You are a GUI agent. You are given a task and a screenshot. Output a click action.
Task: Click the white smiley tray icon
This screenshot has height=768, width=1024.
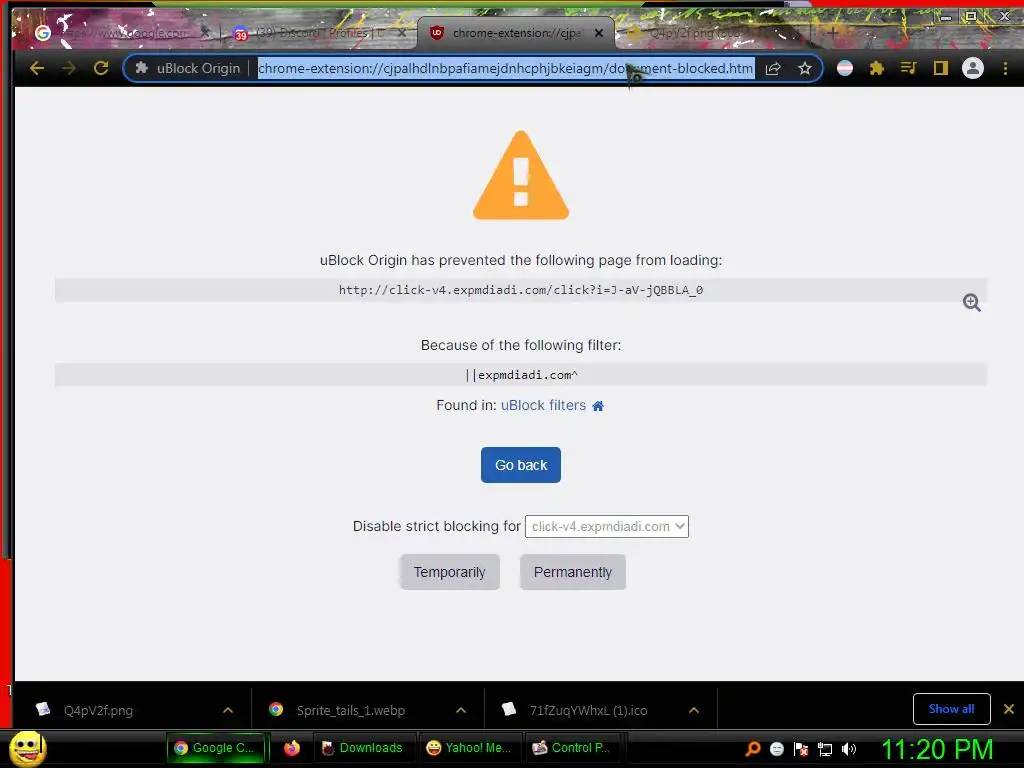coord(776,749)
